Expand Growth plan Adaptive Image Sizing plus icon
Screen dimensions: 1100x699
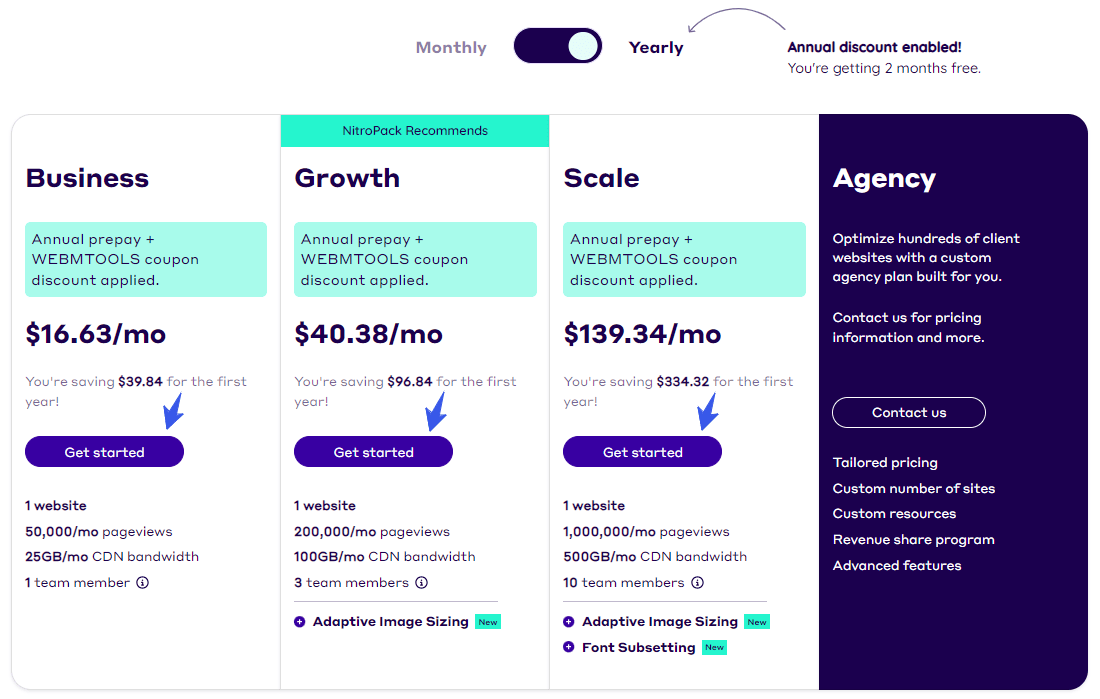tap(300, 622)
